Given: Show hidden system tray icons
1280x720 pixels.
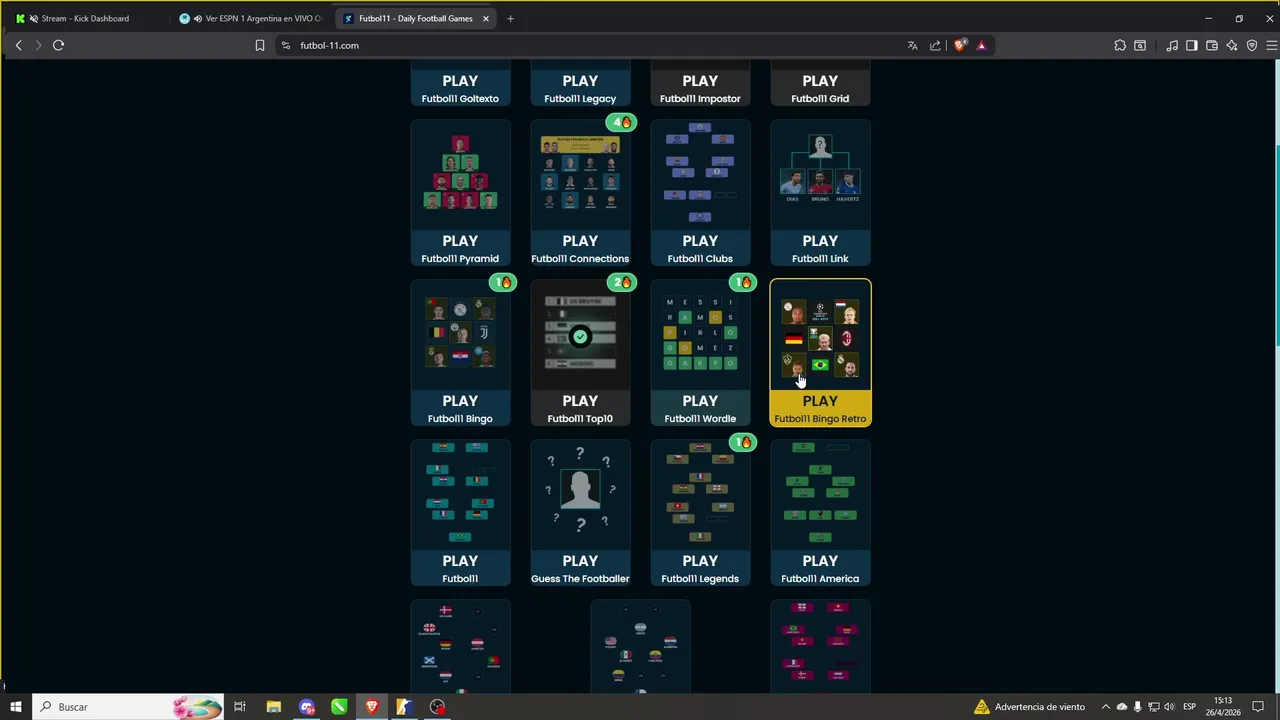Looking at the screenshot, I should pyautogui.click(x=1105, y=707).
